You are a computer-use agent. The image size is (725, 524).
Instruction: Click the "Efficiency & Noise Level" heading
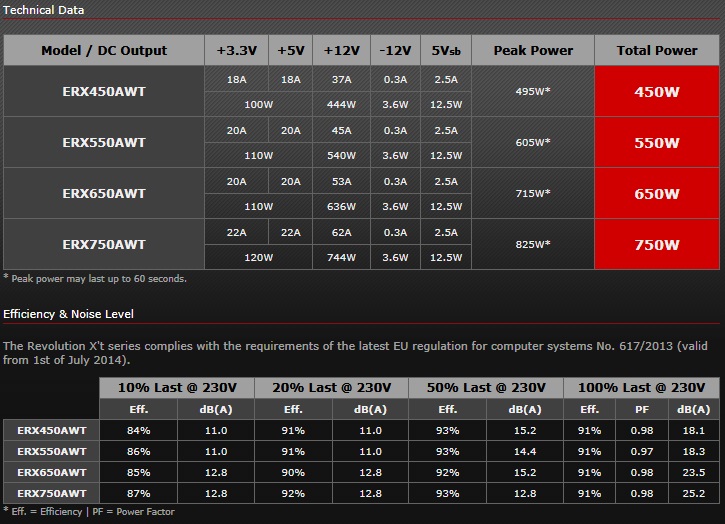point(68,314)
